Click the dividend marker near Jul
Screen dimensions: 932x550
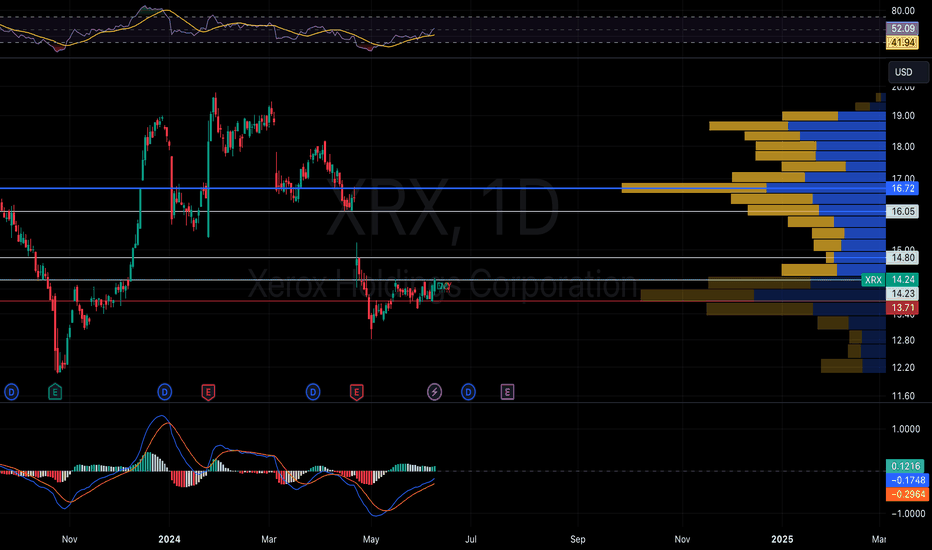click(x=468, y=392)
